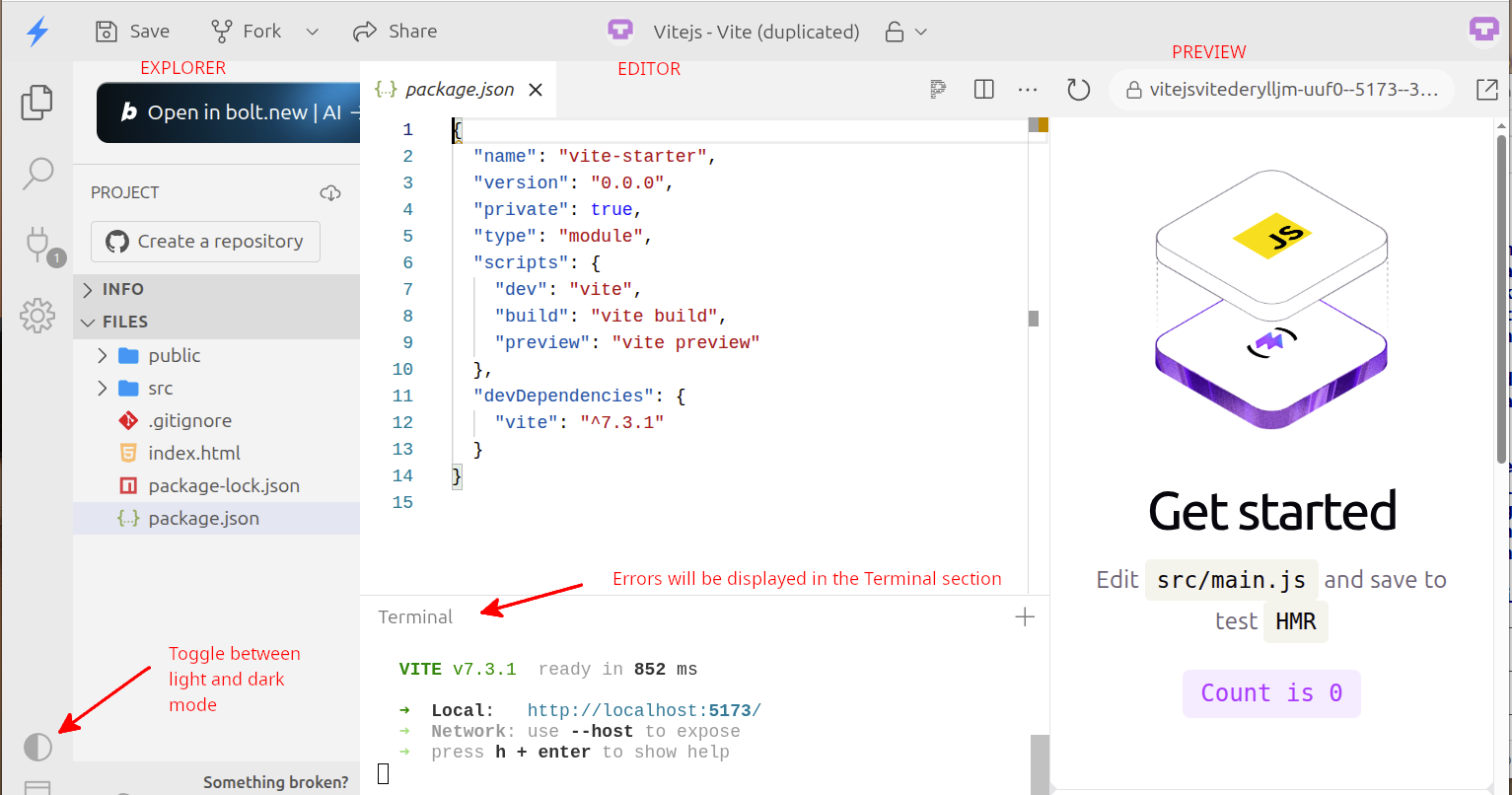Screen dimensions: 1512x795
Task: Reload the preview pane
Action: (1078, 90)
